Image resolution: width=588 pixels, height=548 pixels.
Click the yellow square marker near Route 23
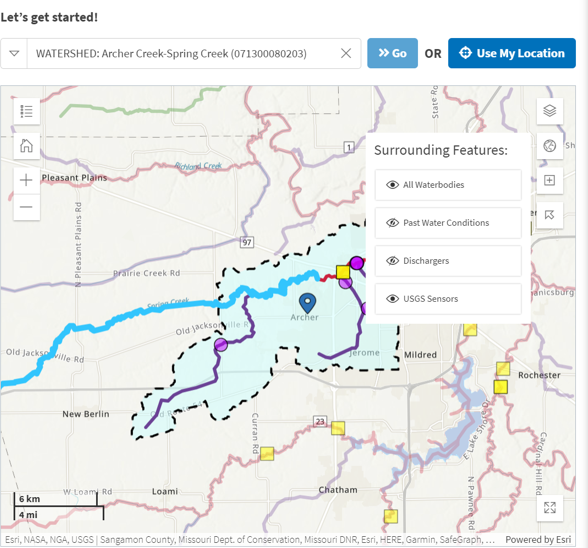tap(338, 428)
